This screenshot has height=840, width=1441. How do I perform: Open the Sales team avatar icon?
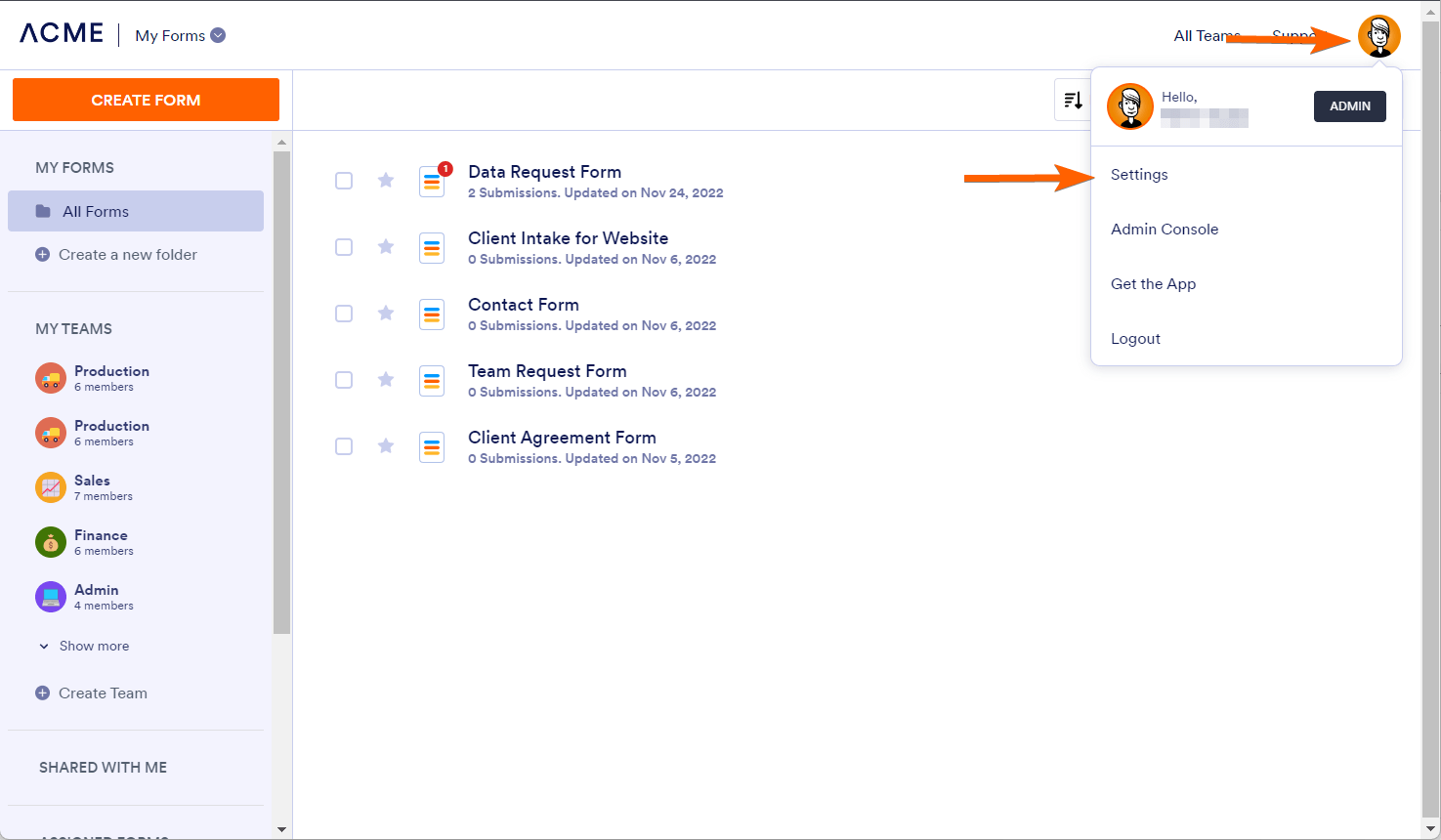51,487
